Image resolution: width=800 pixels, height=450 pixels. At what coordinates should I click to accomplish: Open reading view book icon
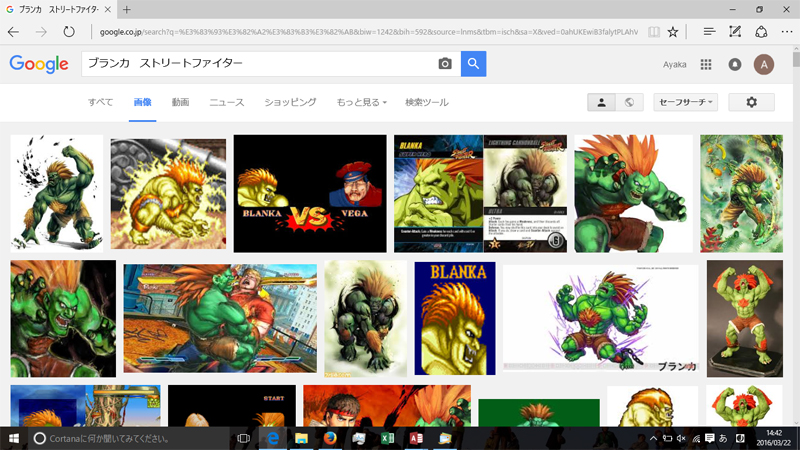[x=654, y=32]
